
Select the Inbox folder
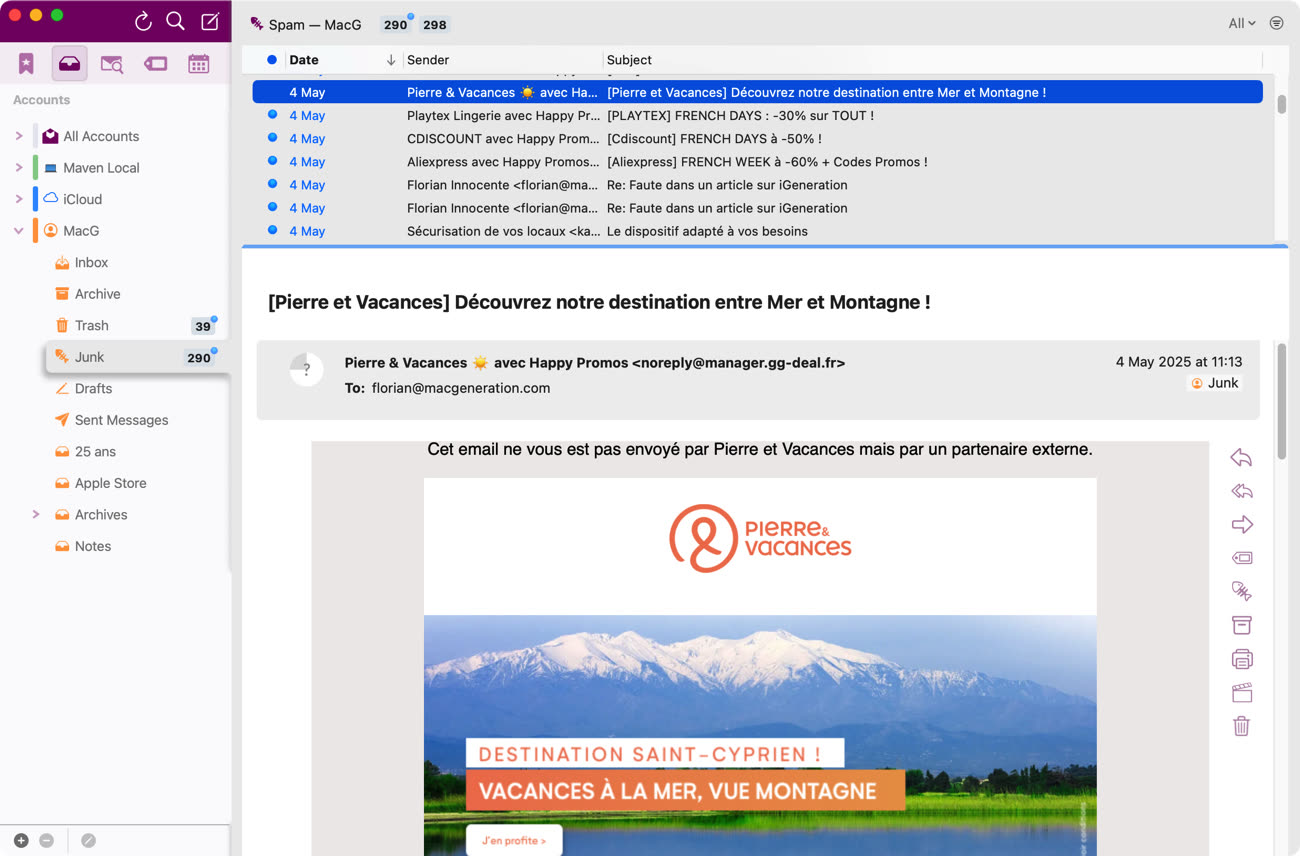91,263
